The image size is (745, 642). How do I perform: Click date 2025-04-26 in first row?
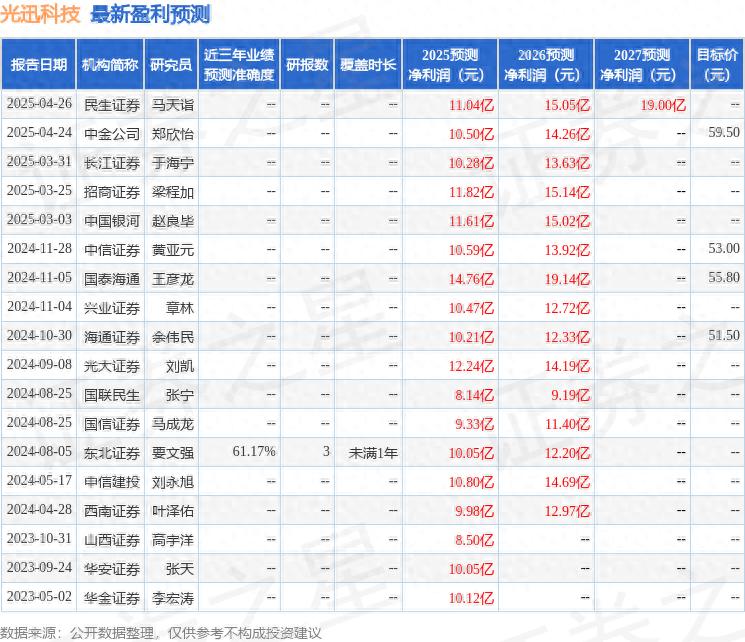(x=39, y=104)
